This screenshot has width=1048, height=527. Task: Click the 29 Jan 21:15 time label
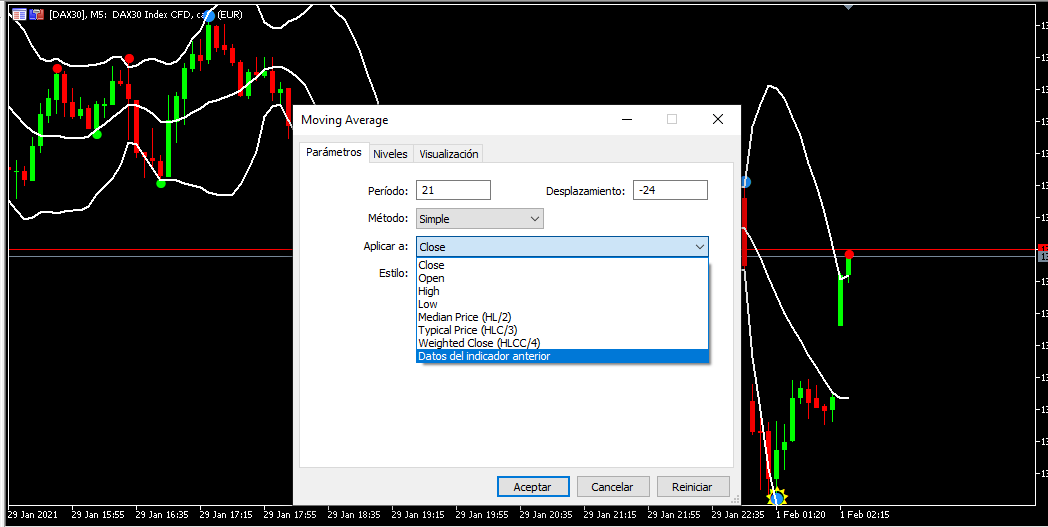tap(610, 514)
